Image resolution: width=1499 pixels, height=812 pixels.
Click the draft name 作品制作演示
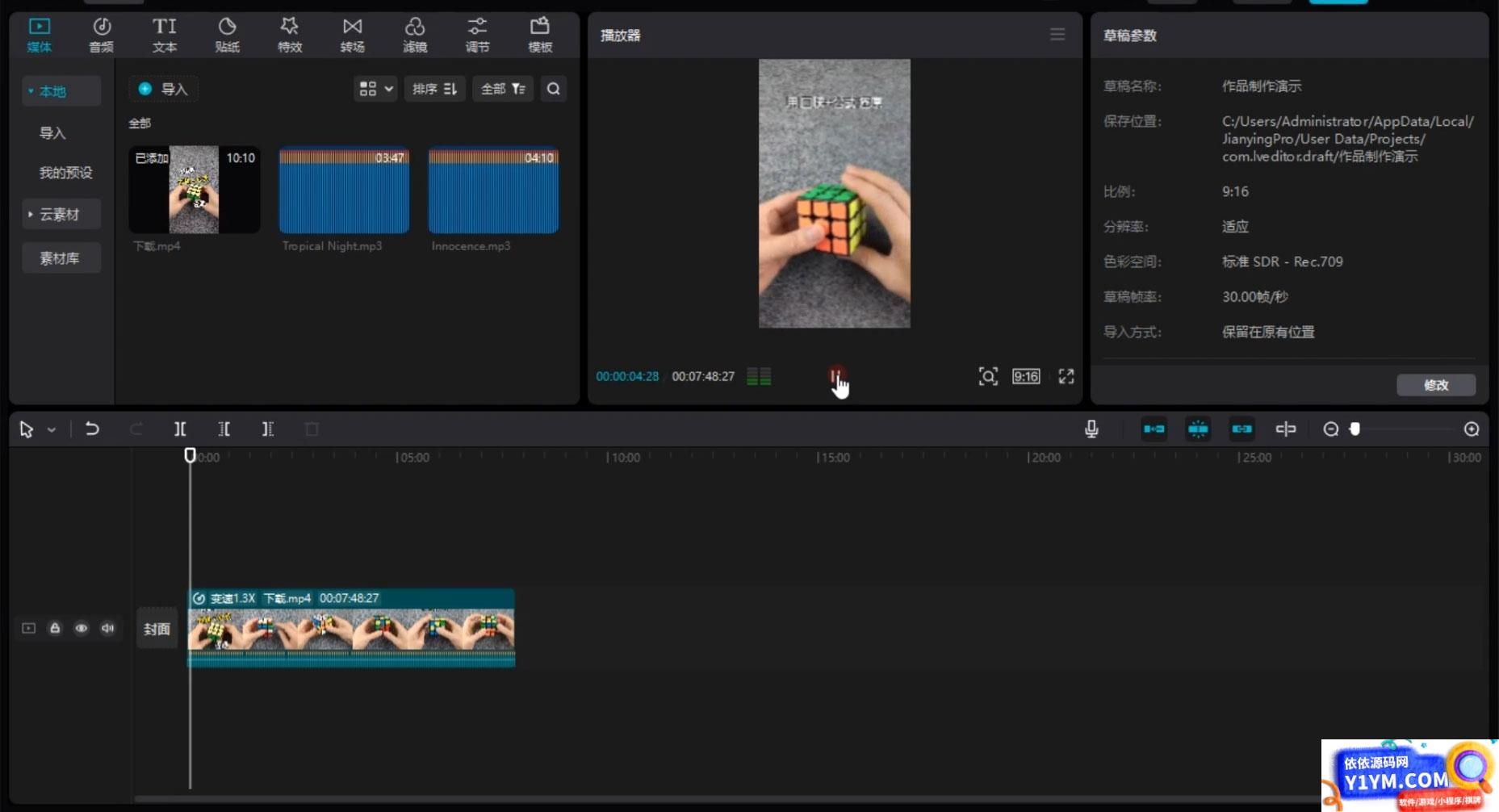1262,86
